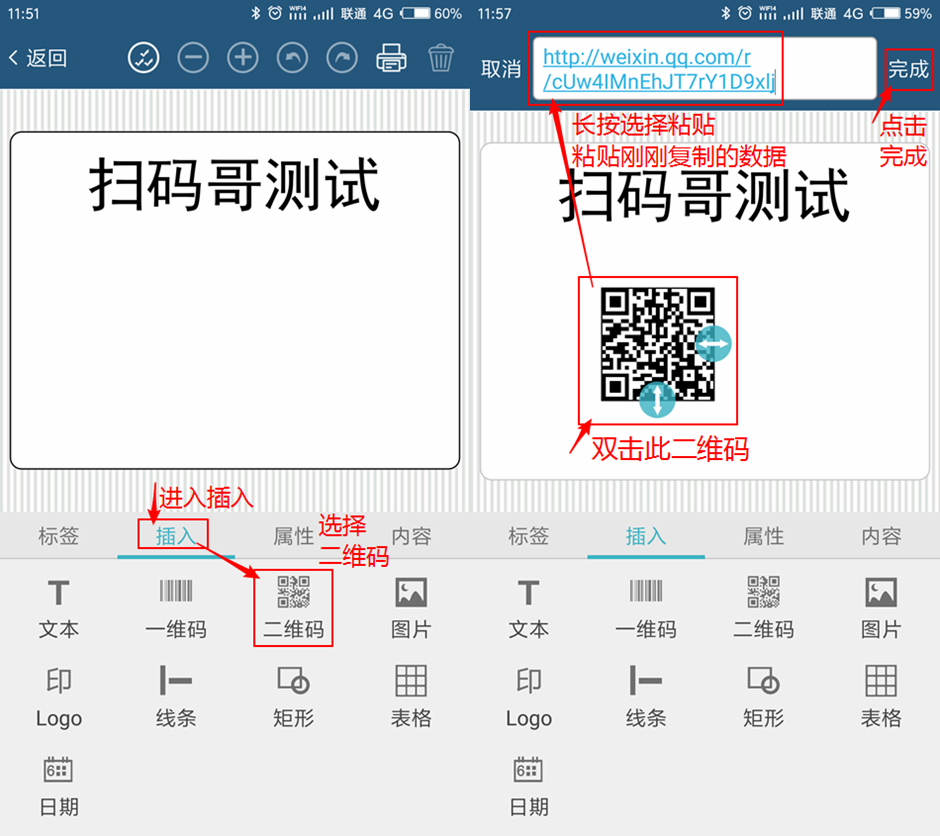The image size is (940, 836).
Task: Tap the horizontal resize handle on the QR code
Action: (x=713, y=344)
